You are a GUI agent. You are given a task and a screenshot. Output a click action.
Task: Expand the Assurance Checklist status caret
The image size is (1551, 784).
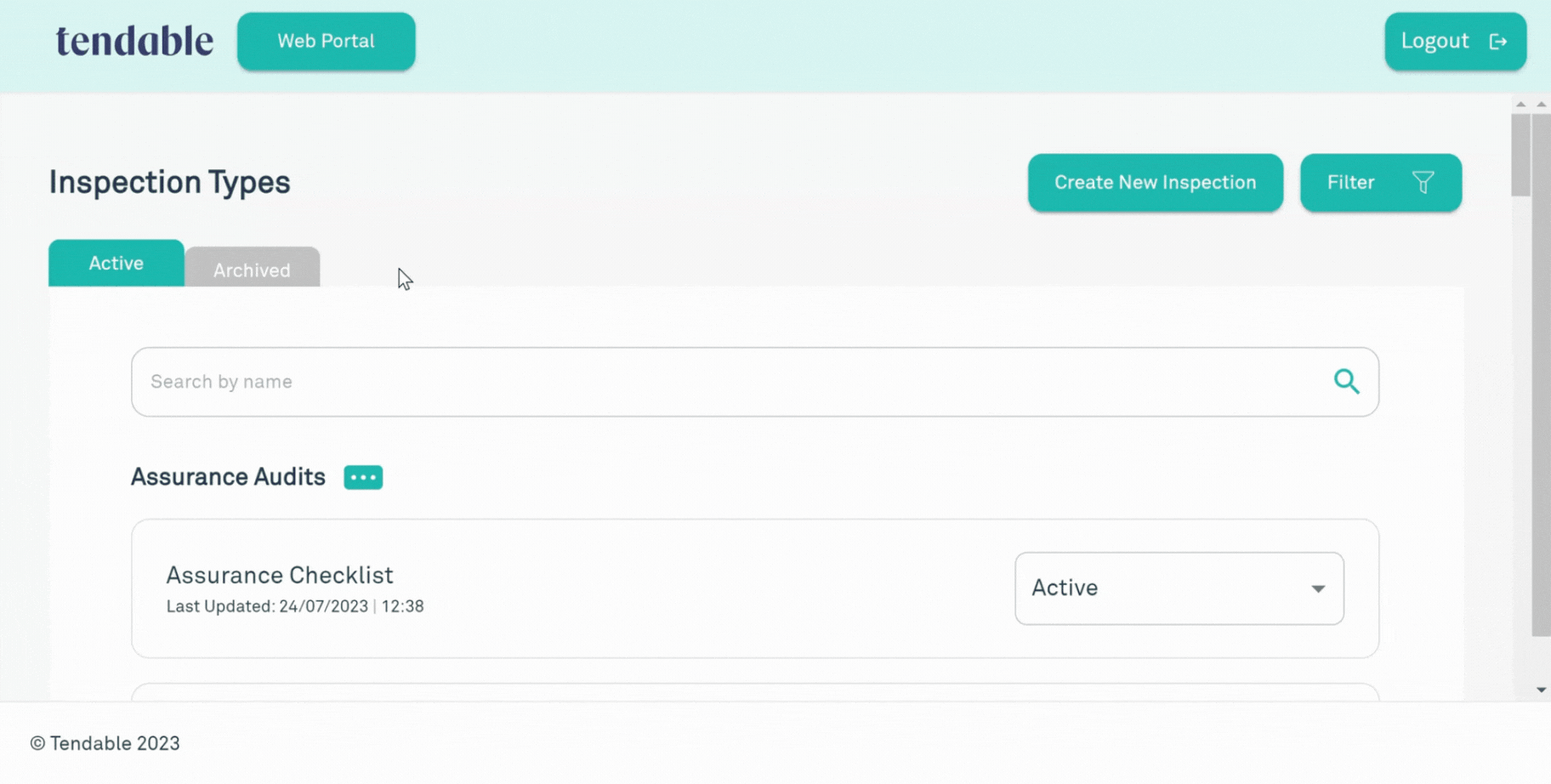pyautogui.click(x=1318, y=588)
